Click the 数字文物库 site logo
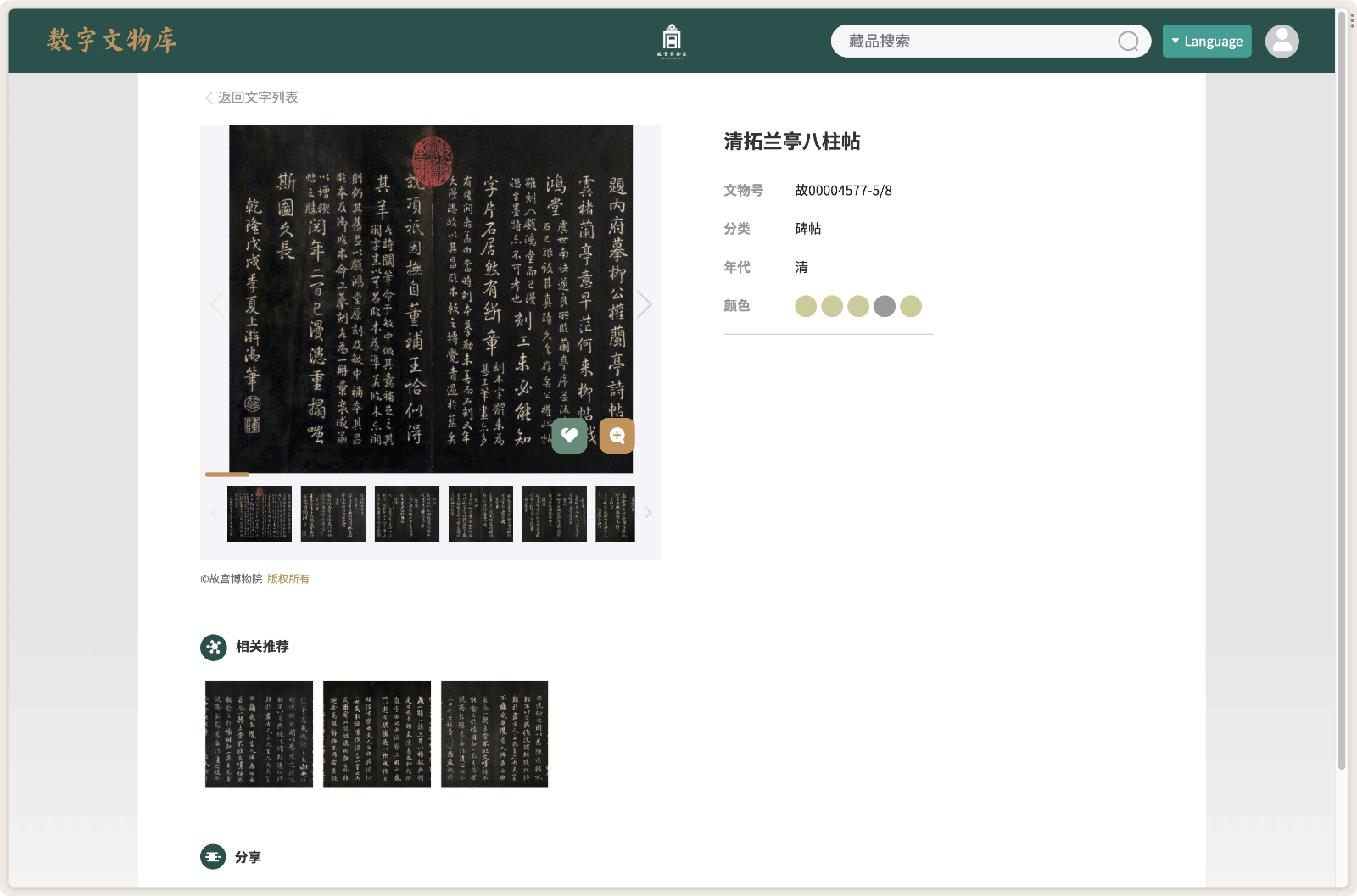The image size is (1357, 896). pyautogui.click(x=112, y=40)
